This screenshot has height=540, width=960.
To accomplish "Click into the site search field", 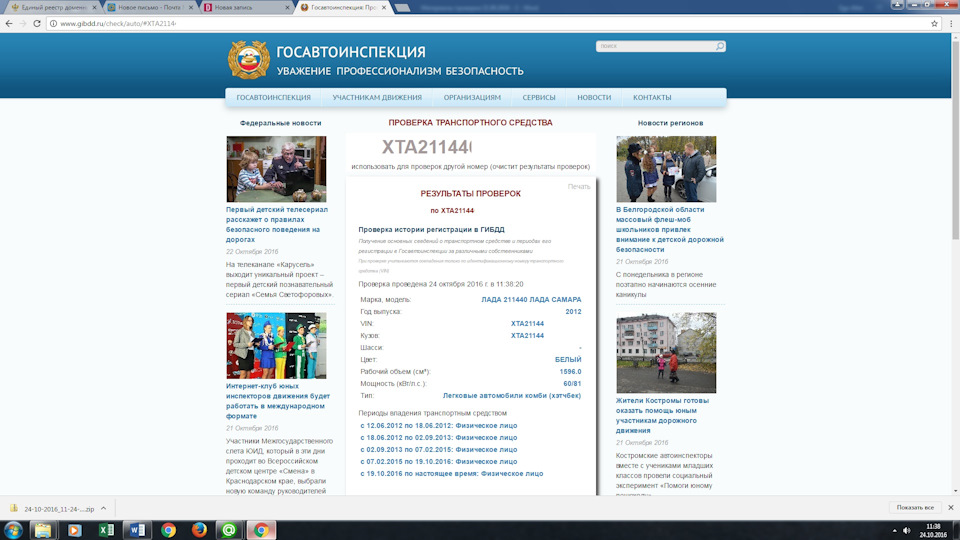I will 656,46.
